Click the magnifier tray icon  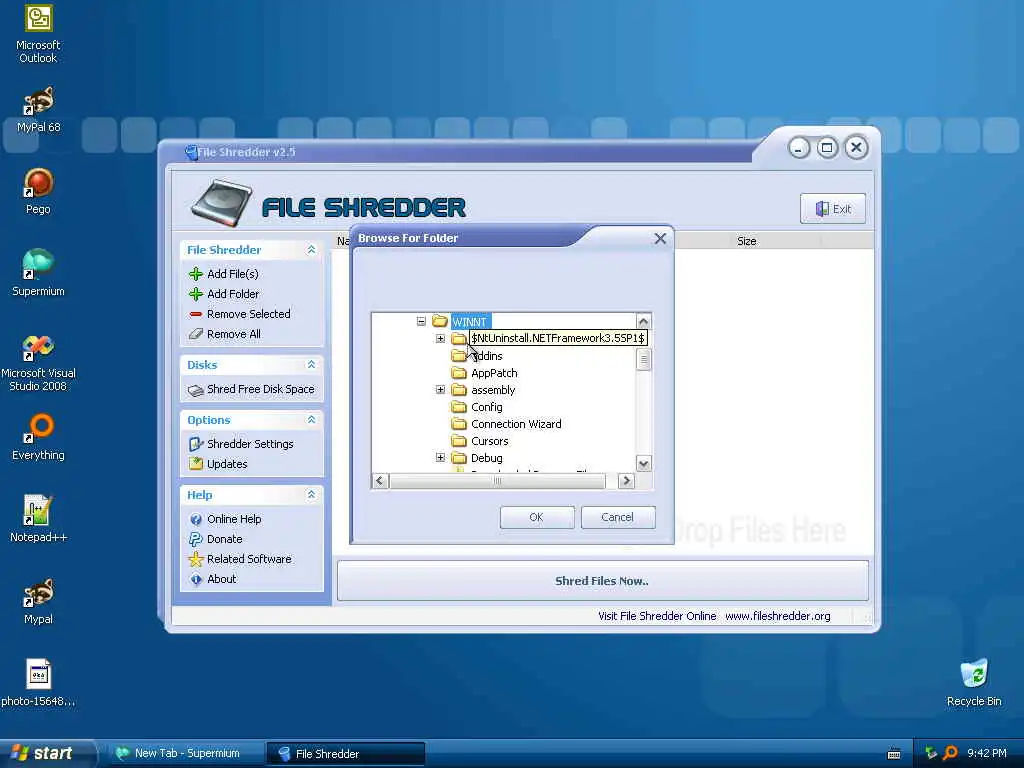point(950,753)
